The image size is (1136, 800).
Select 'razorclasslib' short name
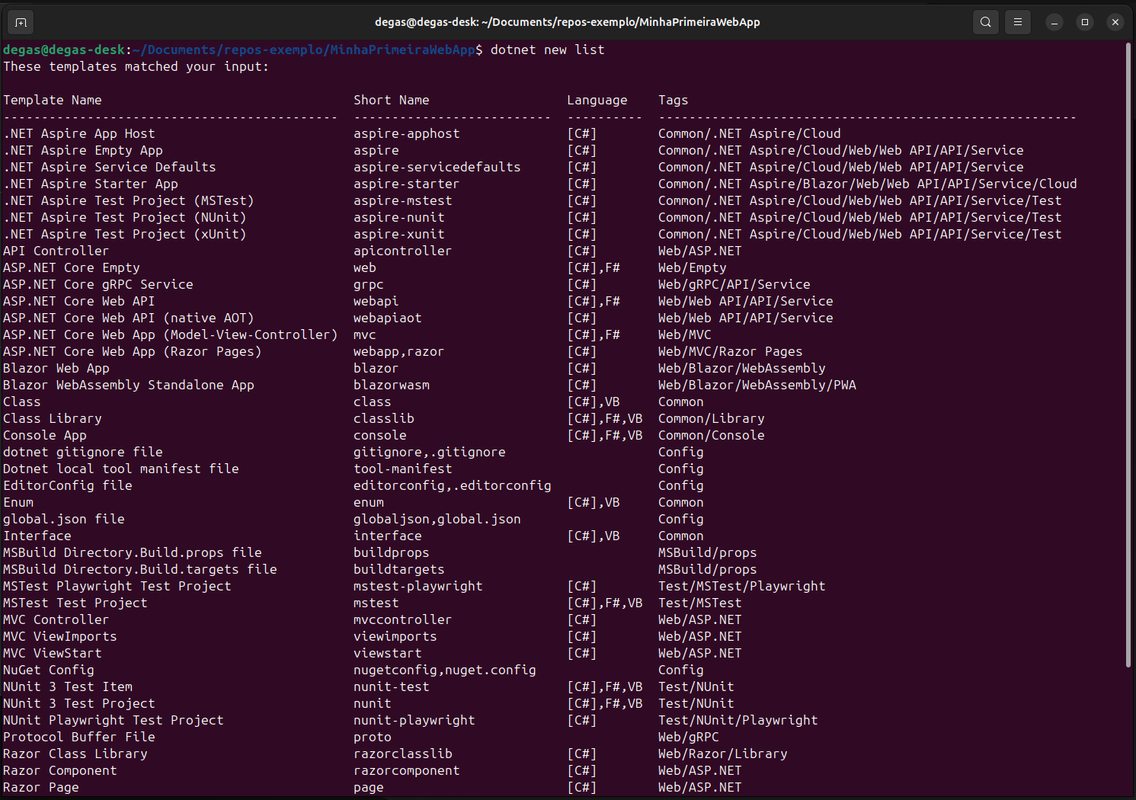(x=403, y=754)
